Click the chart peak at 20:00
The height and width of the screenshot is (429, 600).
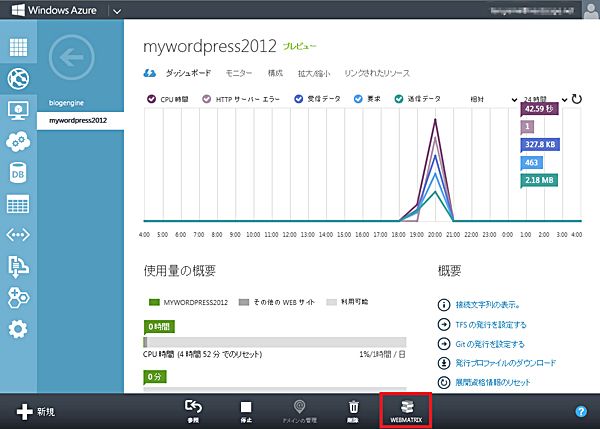pos(435,119)
